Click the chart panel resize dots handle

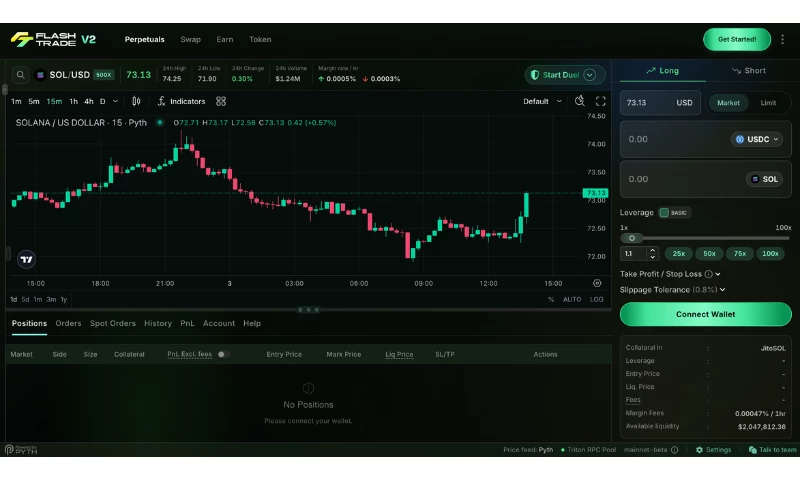[x=308, y=310]
